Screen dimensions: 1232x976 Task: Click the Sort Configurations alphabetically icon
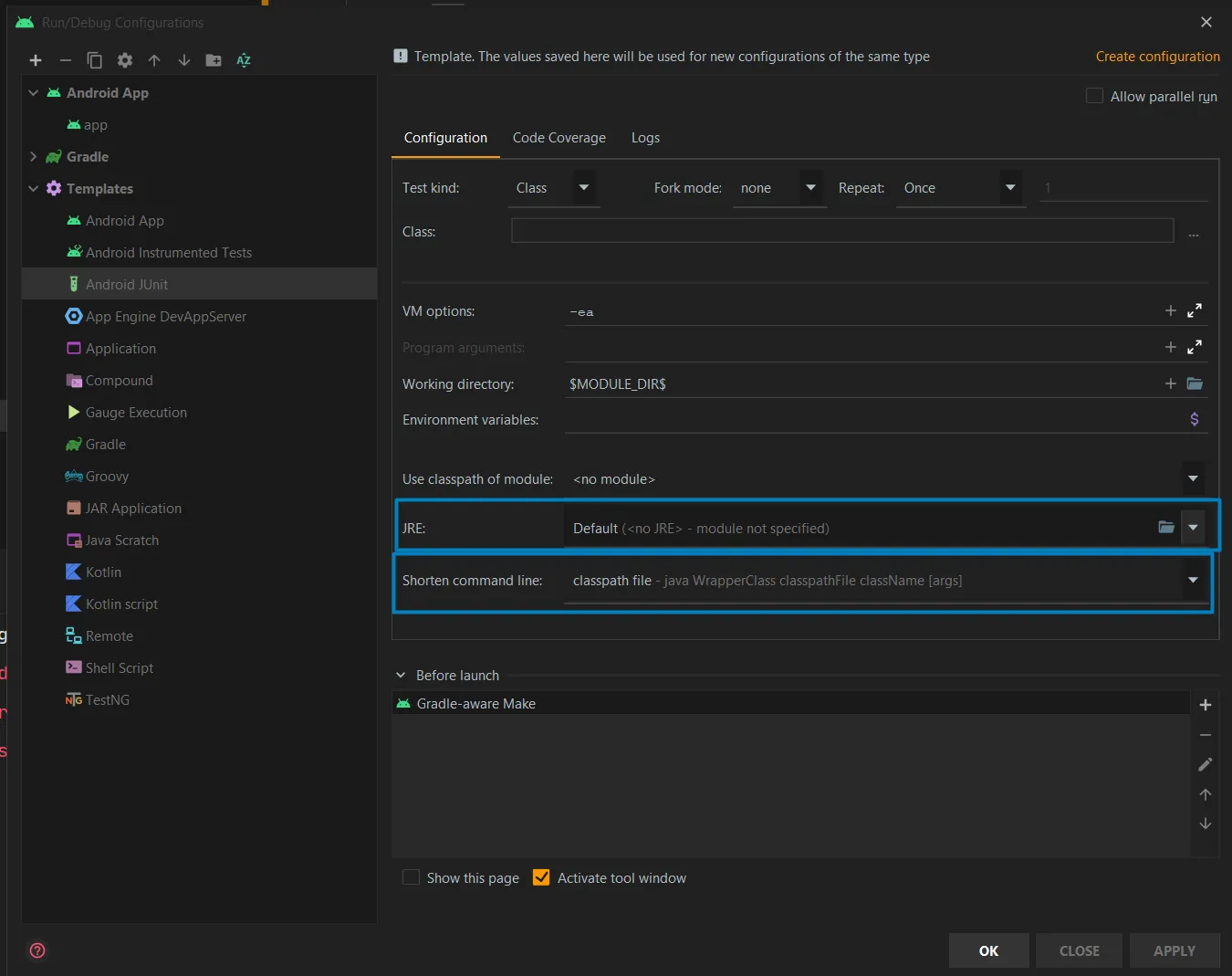(x=244, y=60)
